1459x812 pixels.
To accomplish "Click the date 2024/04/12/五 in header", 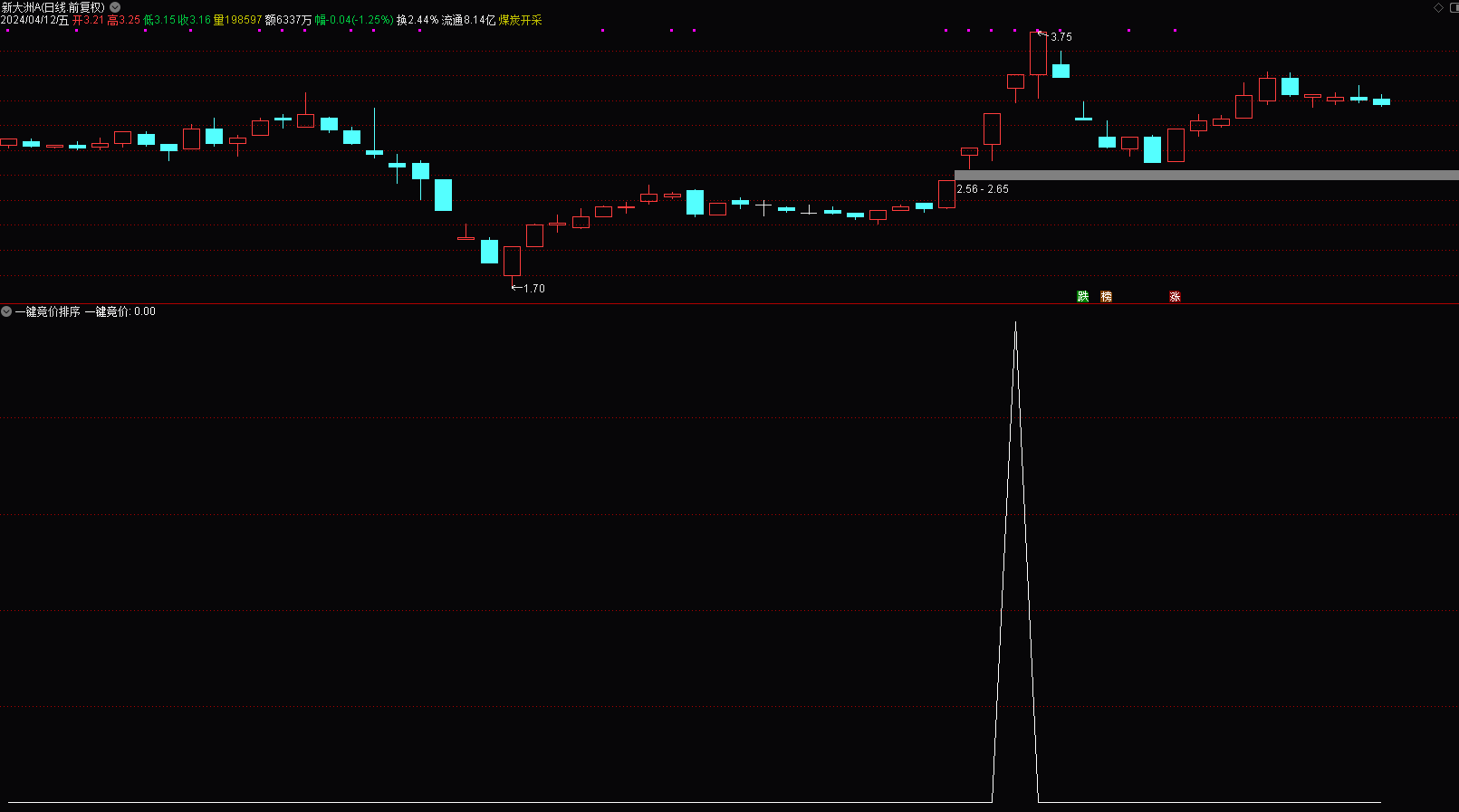I will (34, 20).
